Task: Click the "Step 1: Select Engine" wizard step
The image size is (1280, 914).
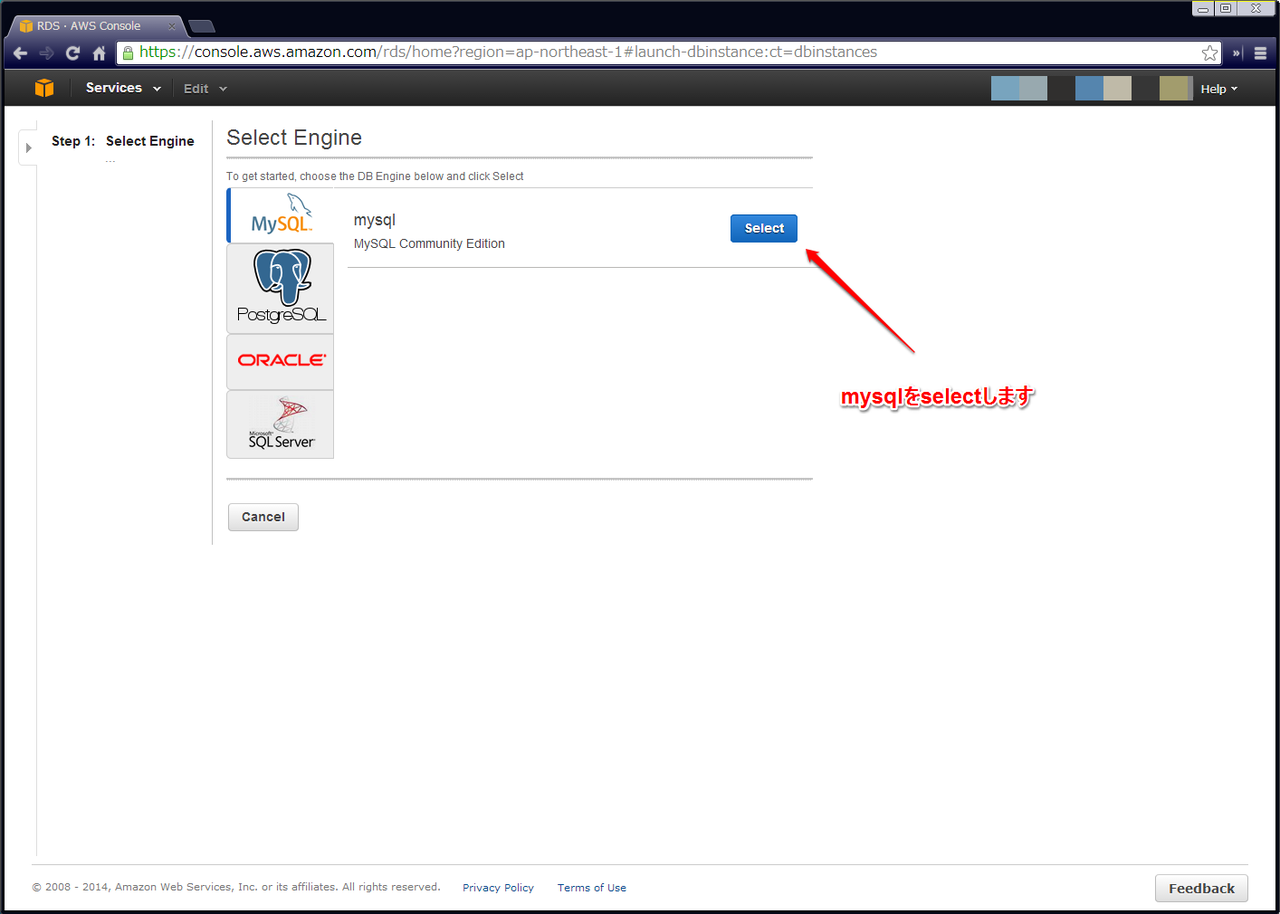Action: coord(123,141)
